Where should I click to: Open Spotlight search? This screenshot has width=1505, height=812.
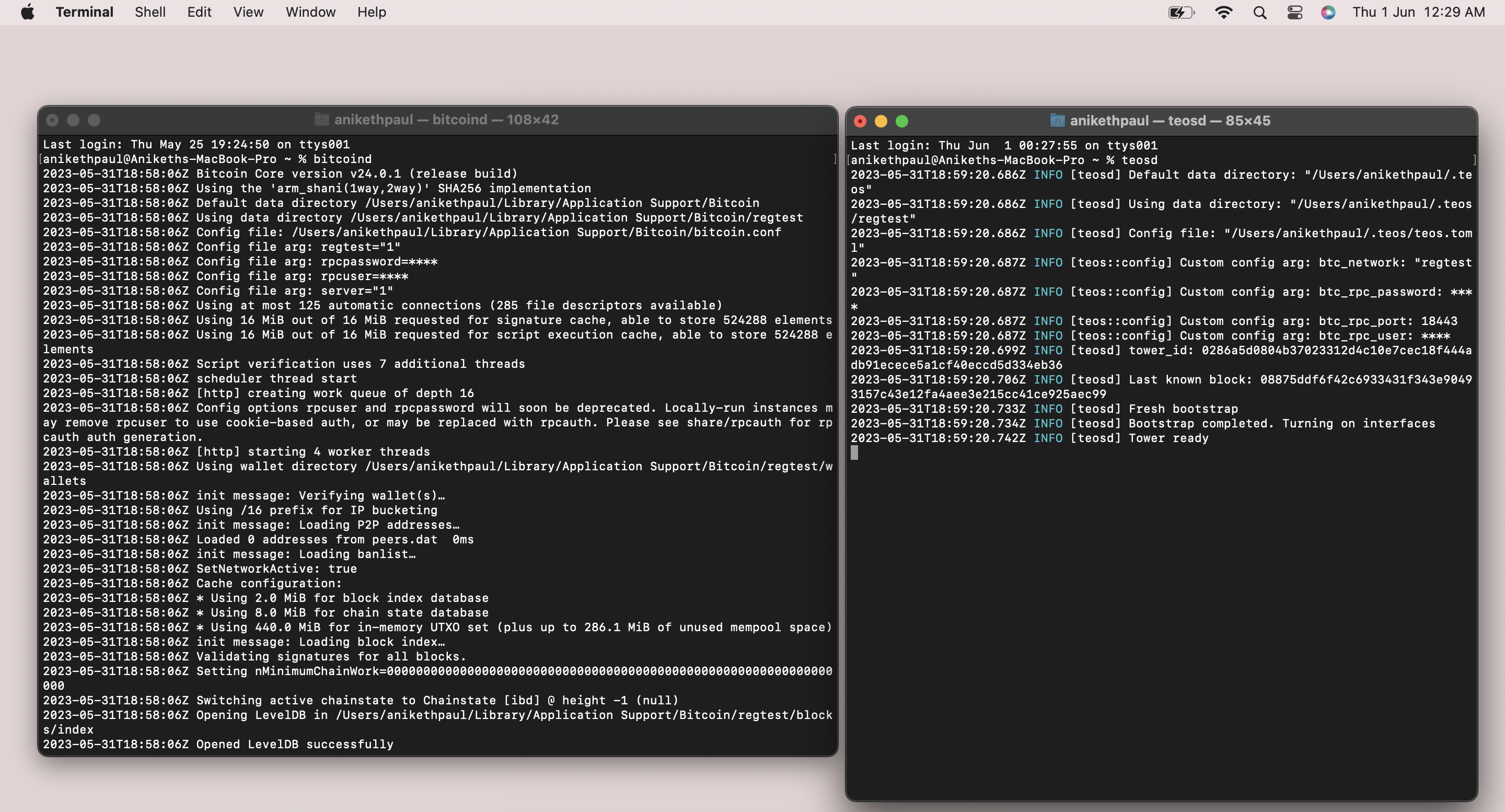point(1259,12)
